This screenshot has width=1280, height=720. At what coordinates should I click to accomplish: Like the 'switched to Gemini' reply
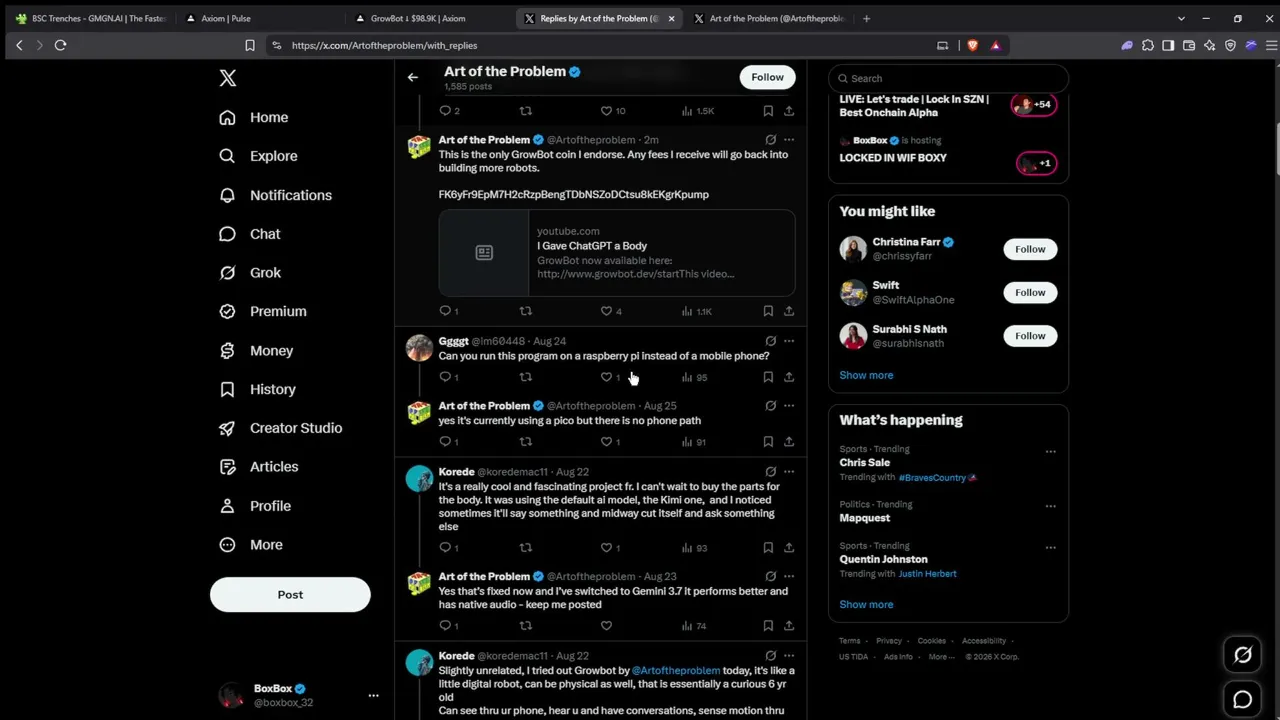[606, 626]
